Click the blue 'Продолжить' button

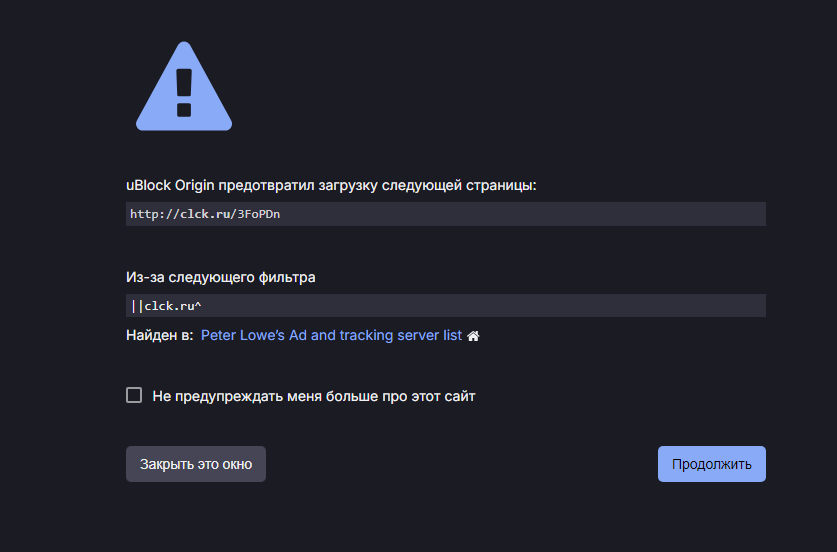[712, 464]
